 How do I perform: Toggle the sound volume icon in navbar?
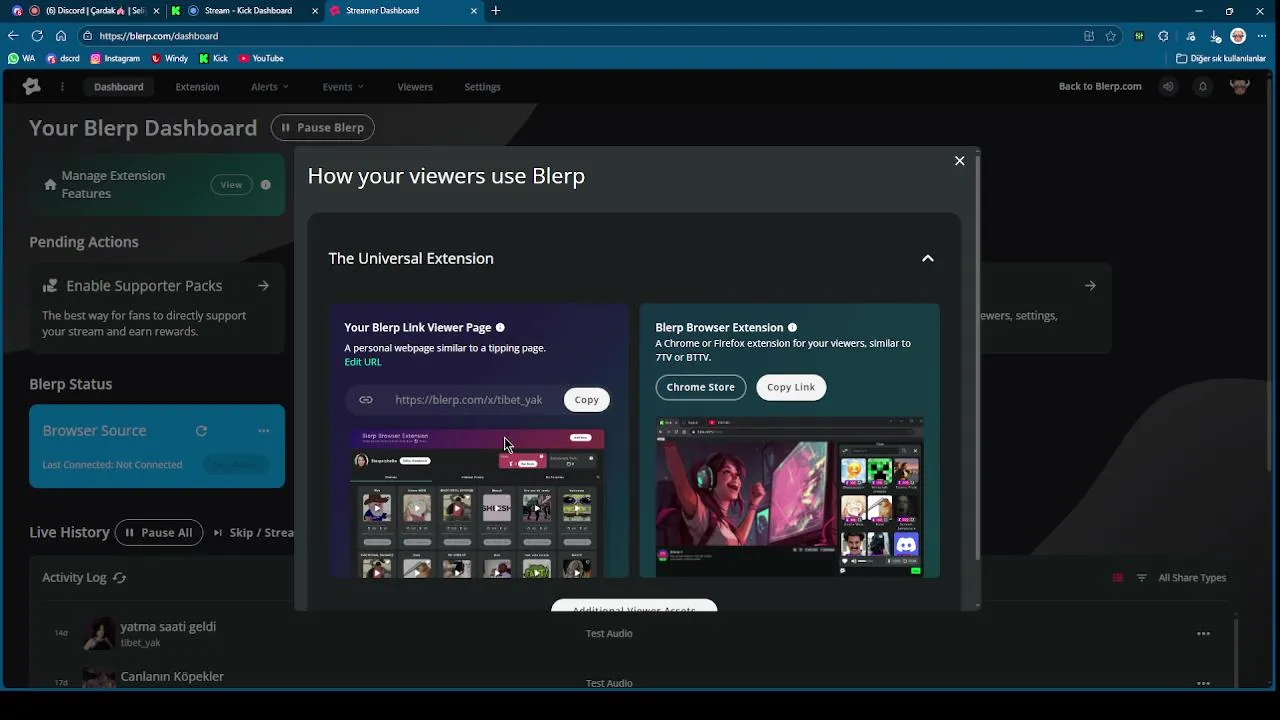coord(1168,86)
